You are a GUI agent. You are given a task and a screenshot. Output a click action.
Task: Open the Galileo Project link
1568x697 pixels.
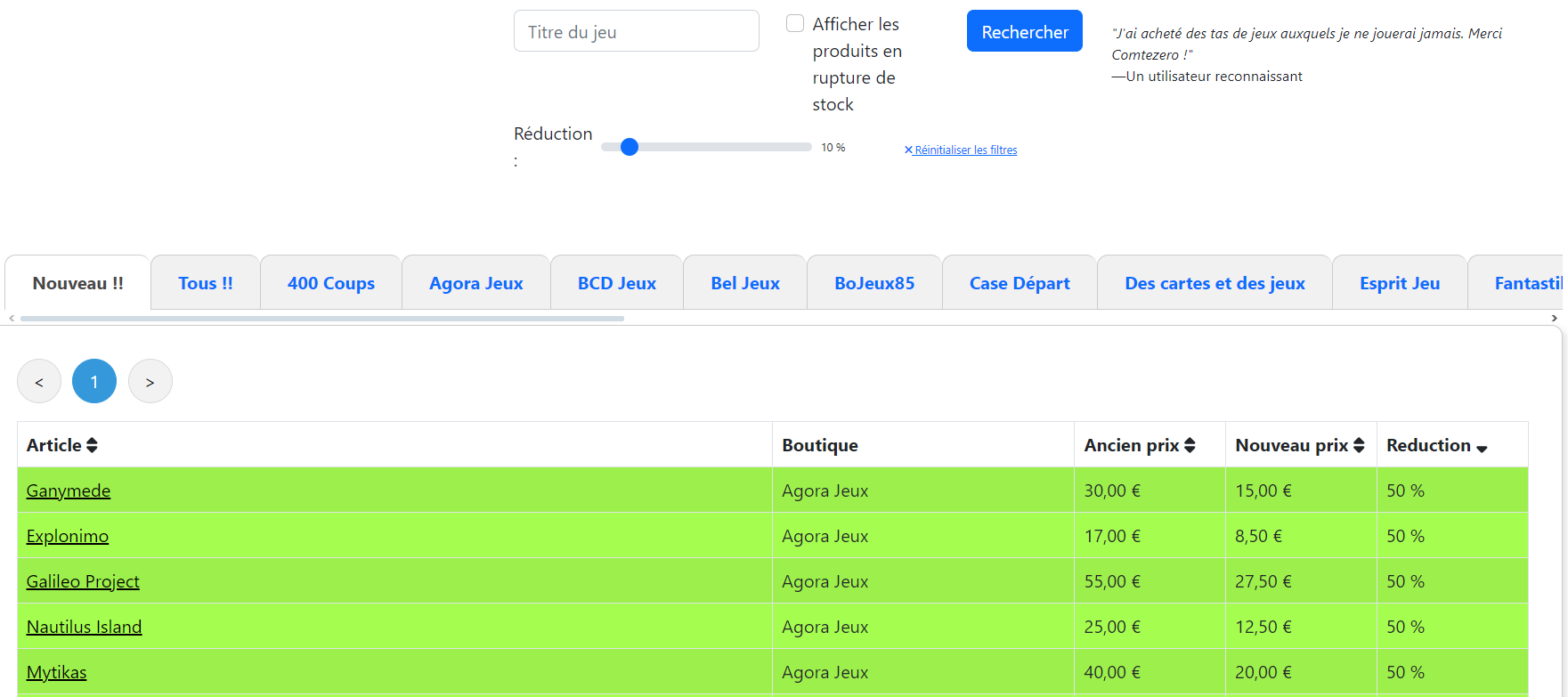click(x=83, y=581)
